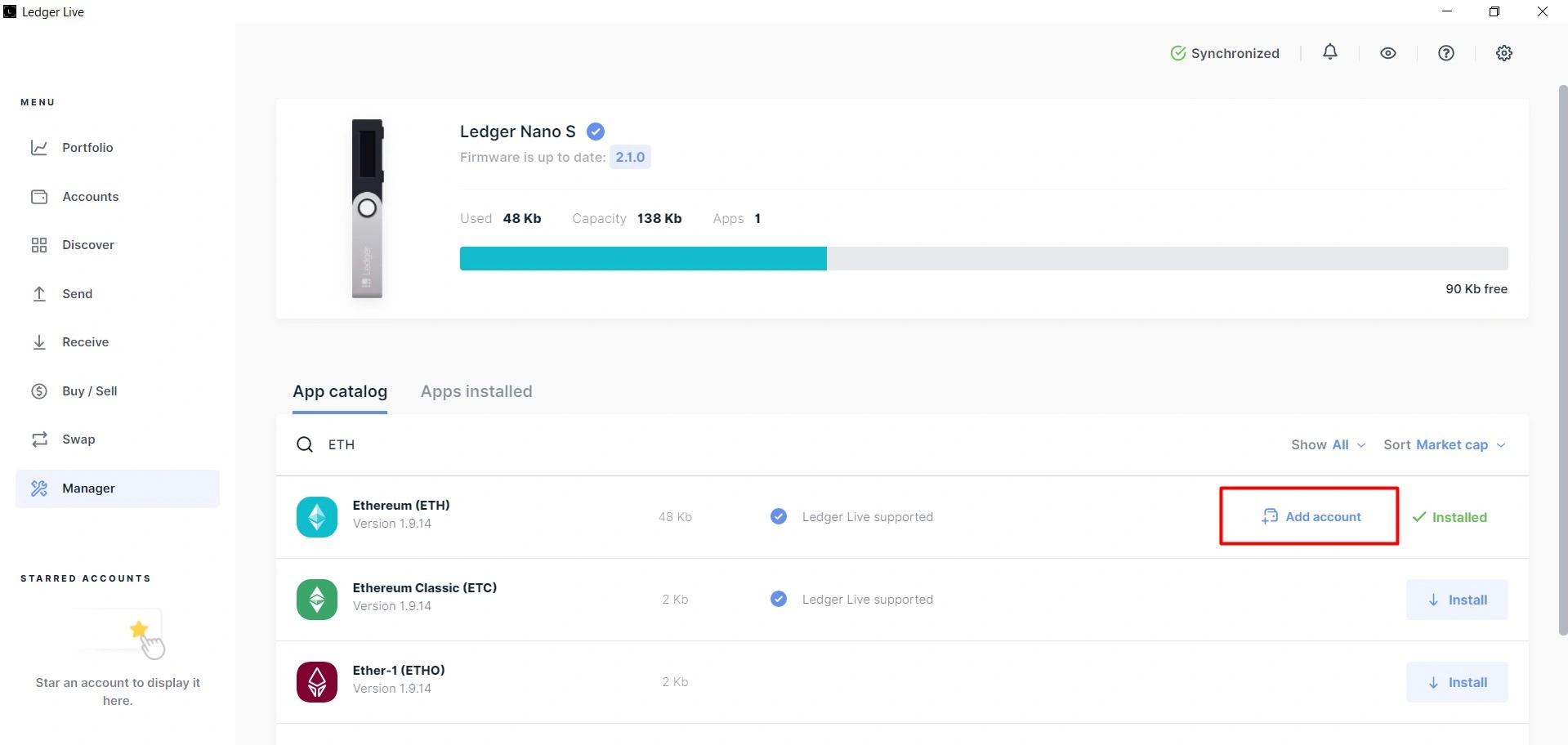Click the Ether-1 (ETHO) app icon

pyautogui.click(x=317, y=682)
